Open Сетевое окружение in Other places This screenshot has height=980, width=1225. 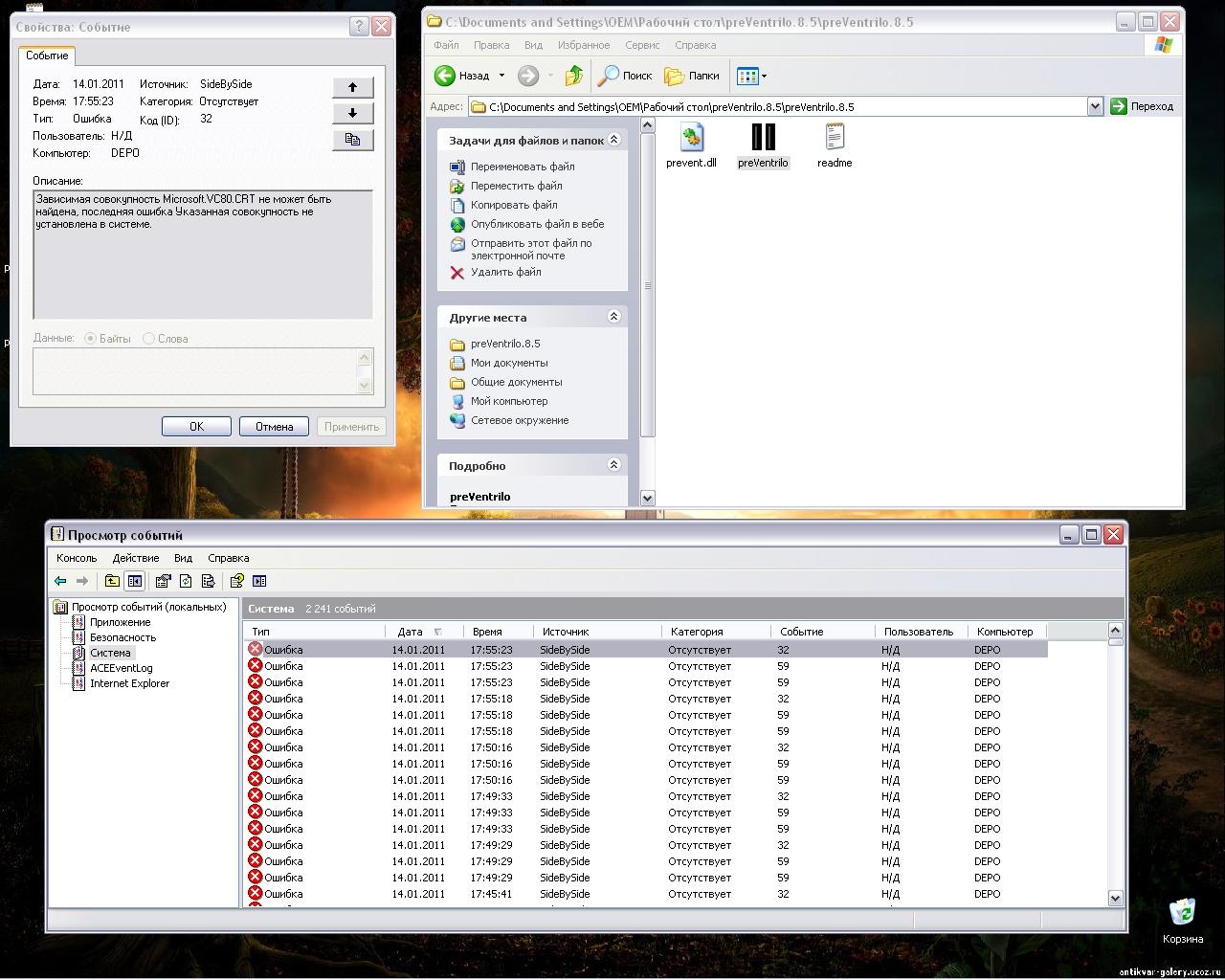point(509,420)
